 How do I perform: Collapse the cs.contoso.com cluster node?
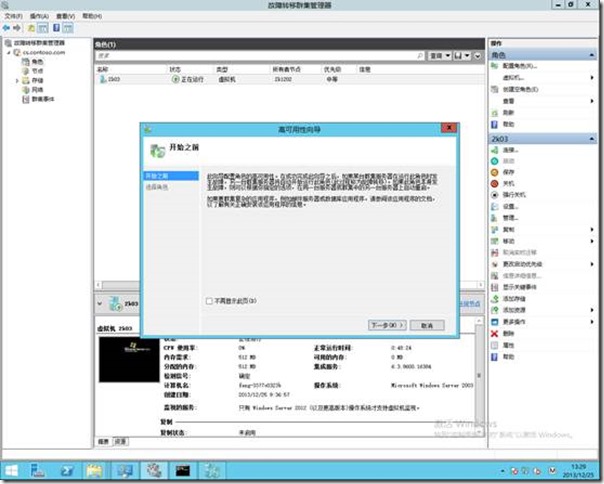click(8, 52)
